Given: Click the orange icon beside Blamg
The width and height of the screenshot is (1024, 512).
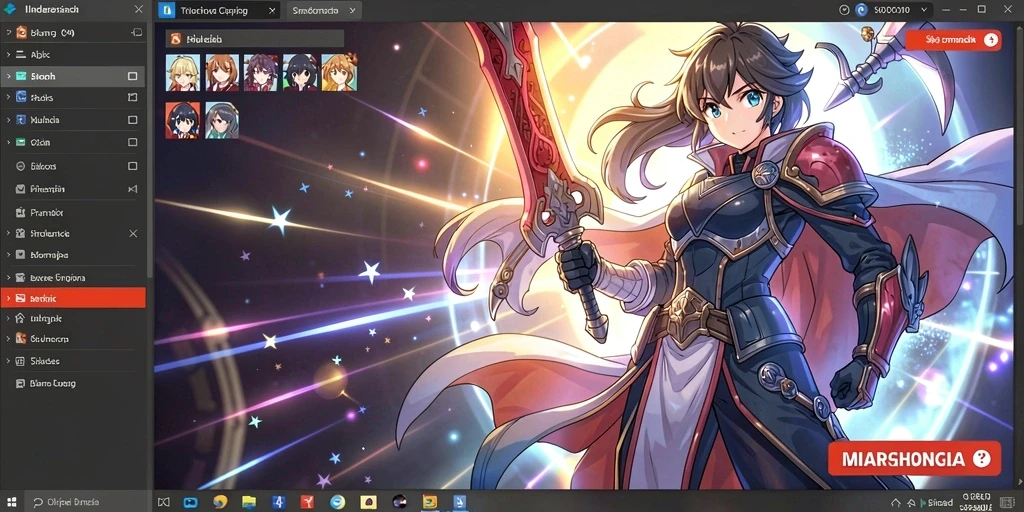Looking at the screenshot, I should 20,32.
